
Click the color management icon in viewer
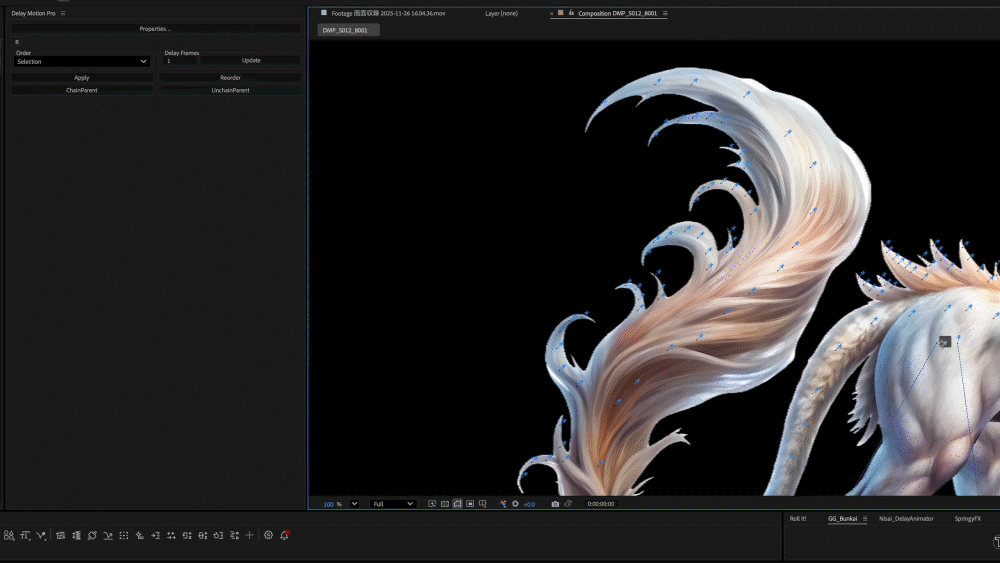(x=503, y=504)
